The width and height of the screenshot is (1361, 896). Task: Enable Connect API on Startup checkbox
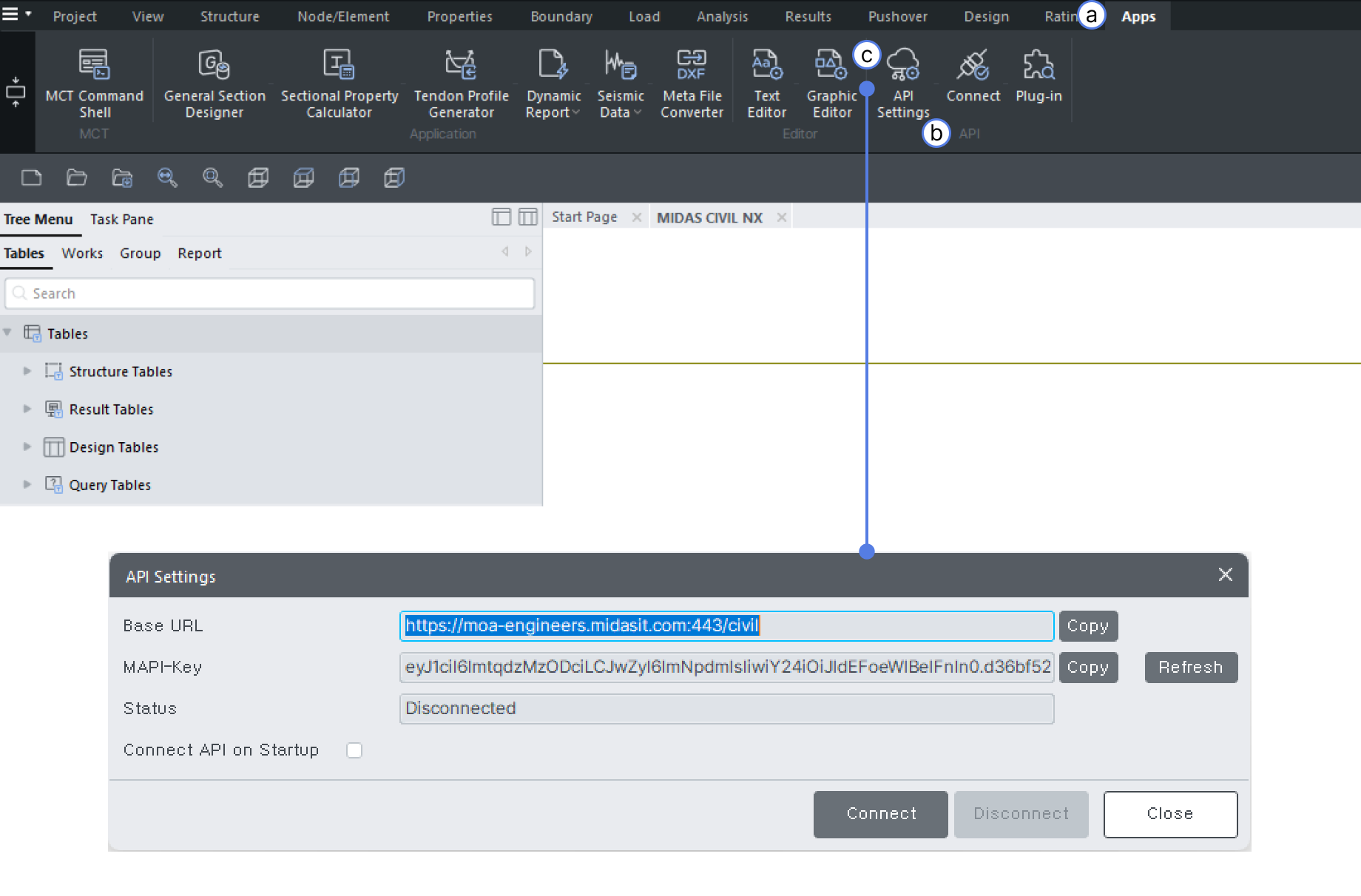tap(354, 750)
